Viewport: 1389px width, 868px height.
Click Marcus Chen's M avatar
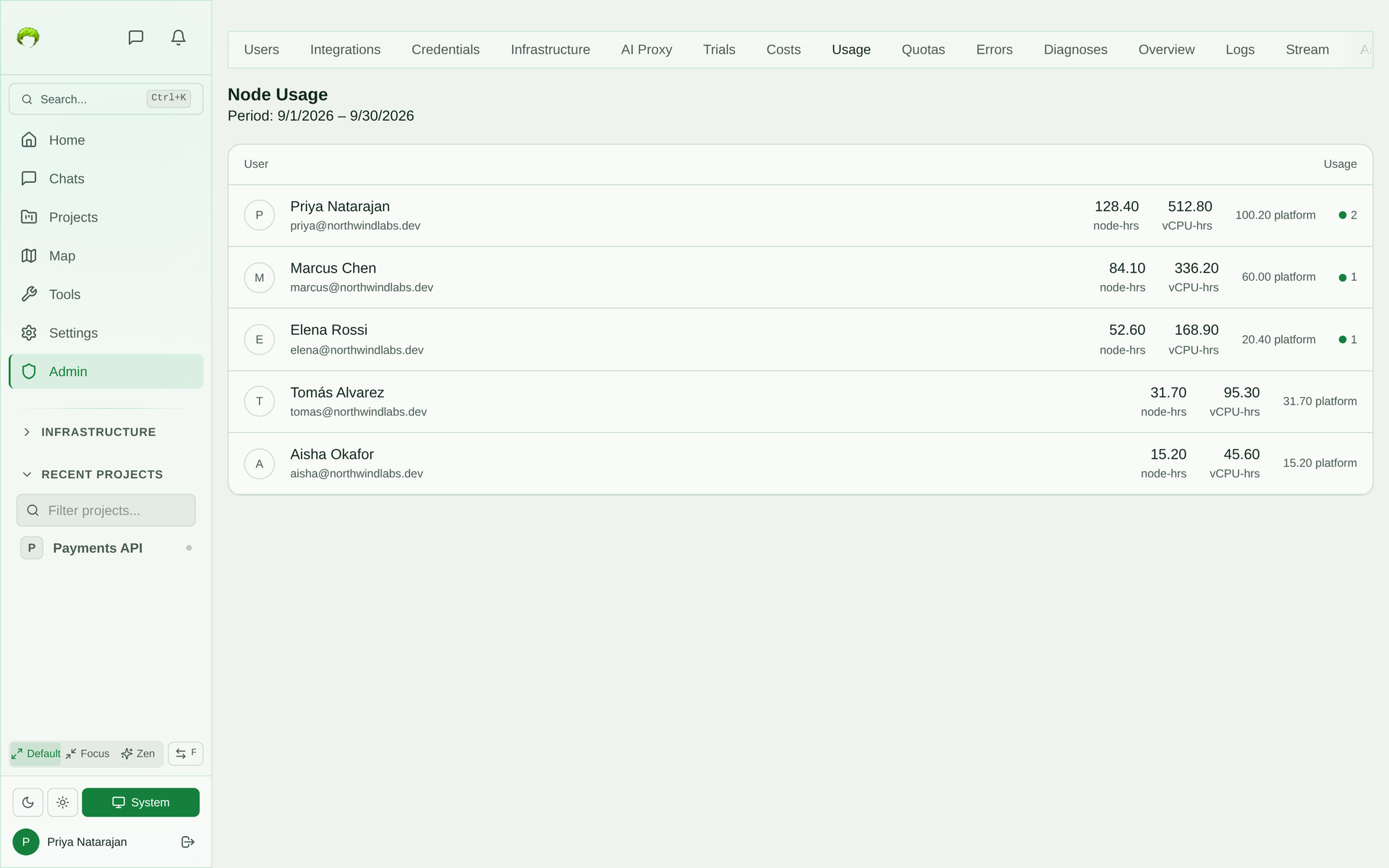pyautogui.click(x=259, y=278)
